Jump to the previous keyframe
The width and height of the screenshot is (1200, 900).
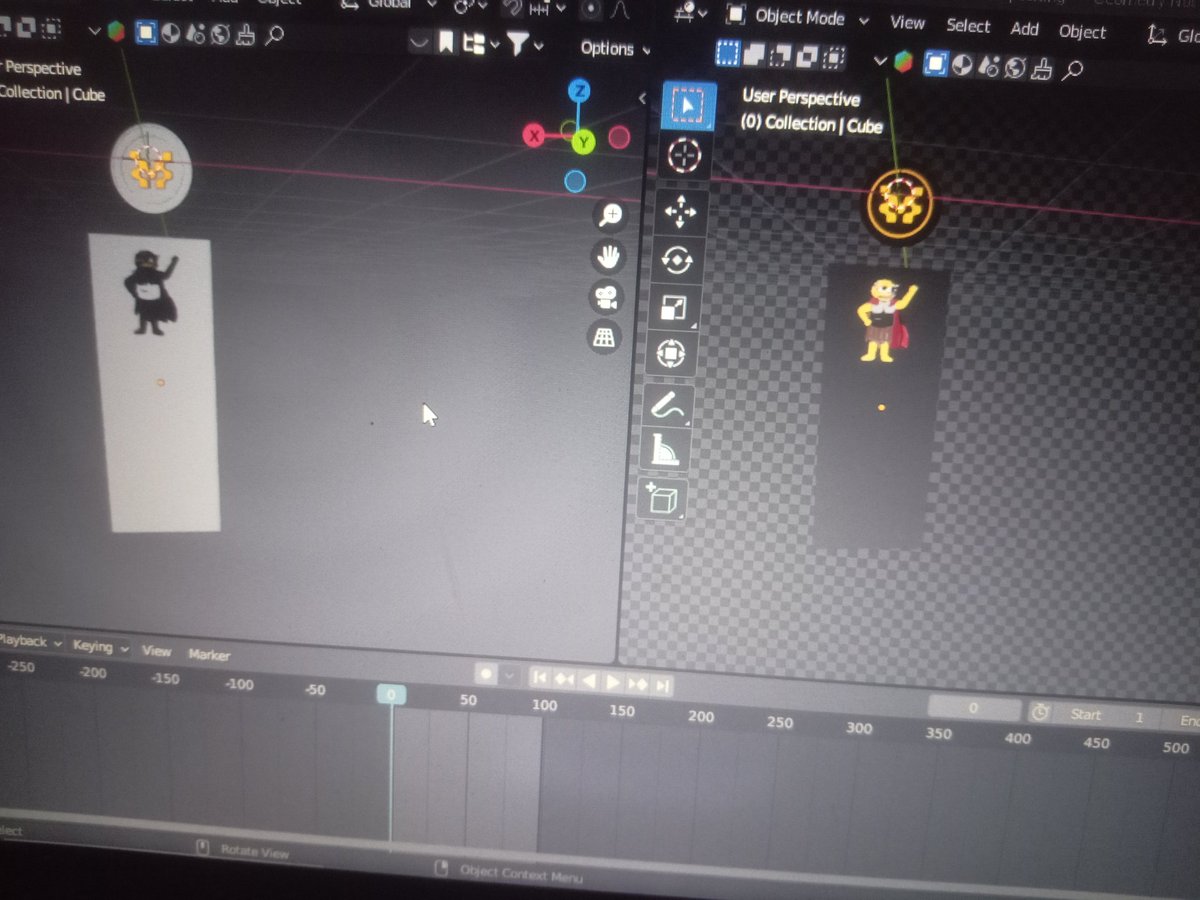(x=564, y=680)
